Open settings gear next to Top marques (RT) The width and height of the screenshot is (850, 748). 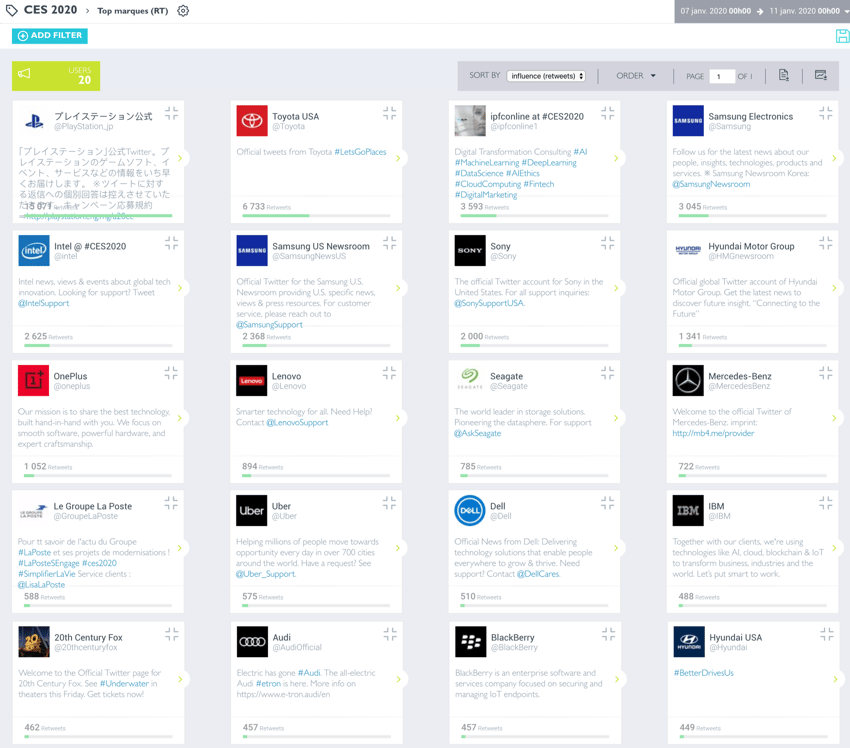[x=183, y=11]
